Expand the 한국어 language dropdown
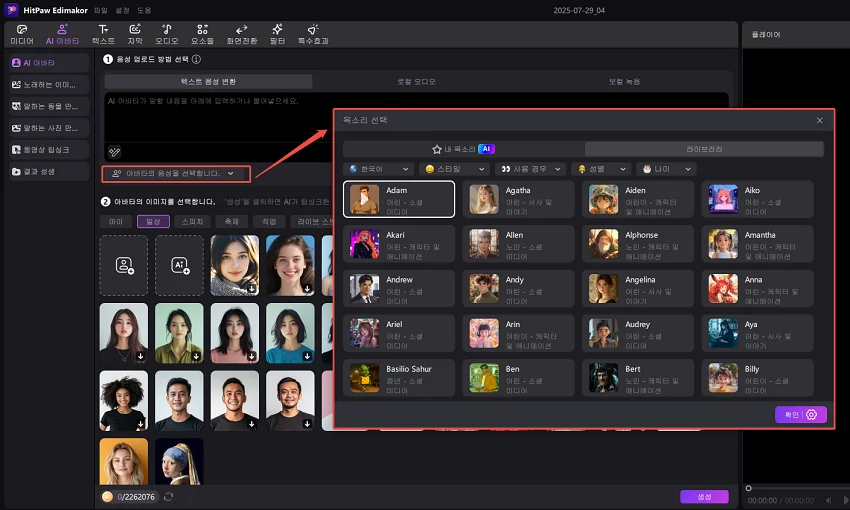The width and height of the screenshot is (850, 510). pyautogui.click(x=377, y=170)
